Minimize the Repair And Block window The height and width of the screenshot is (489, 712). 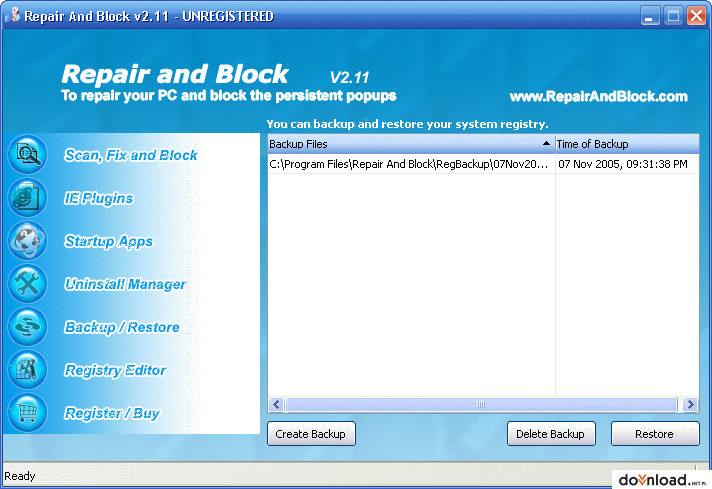[x=650, y=16]
